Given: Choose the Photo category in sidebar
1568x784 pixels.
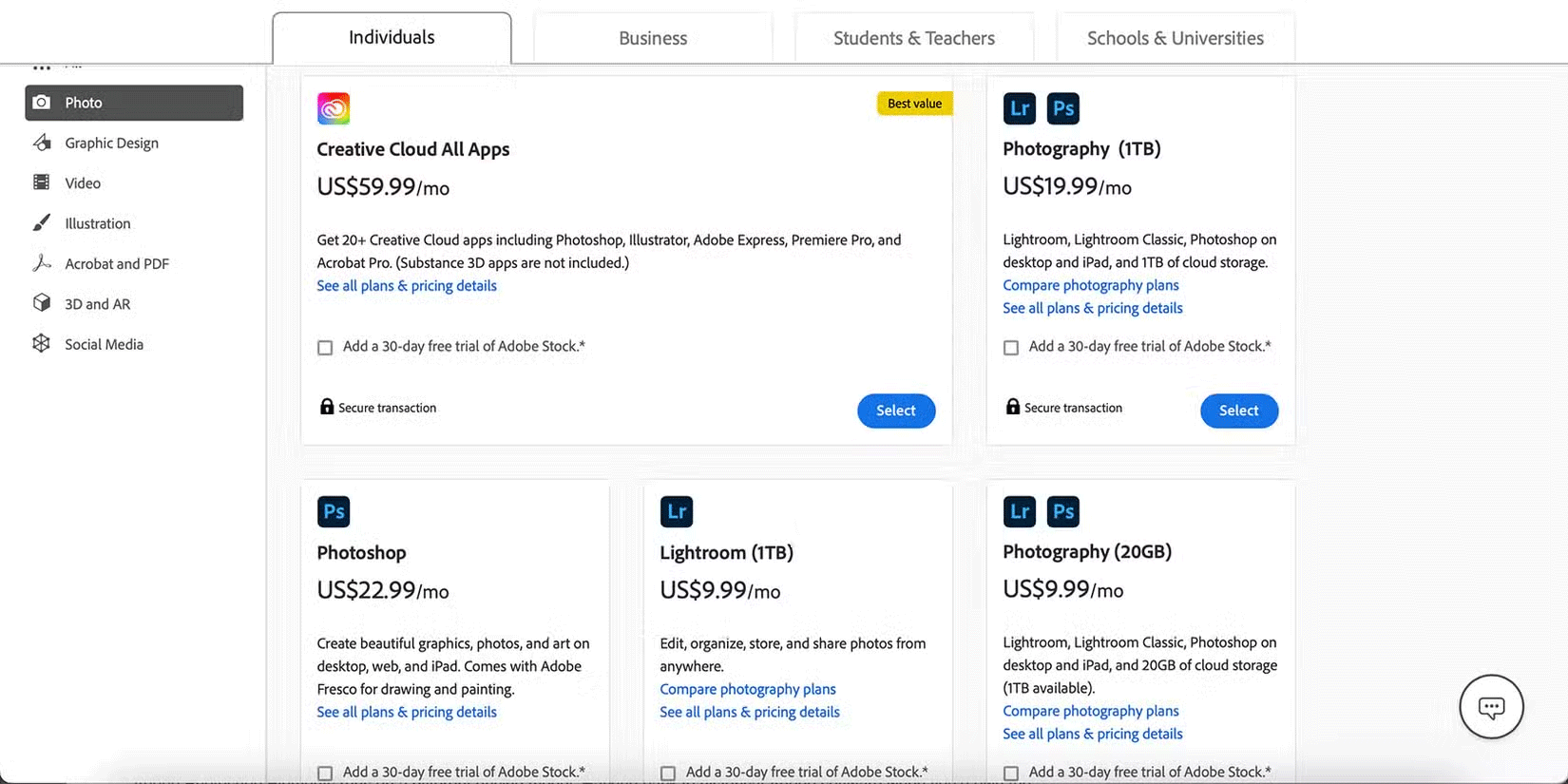Looking at the screenshot, I should click(134, 103).
